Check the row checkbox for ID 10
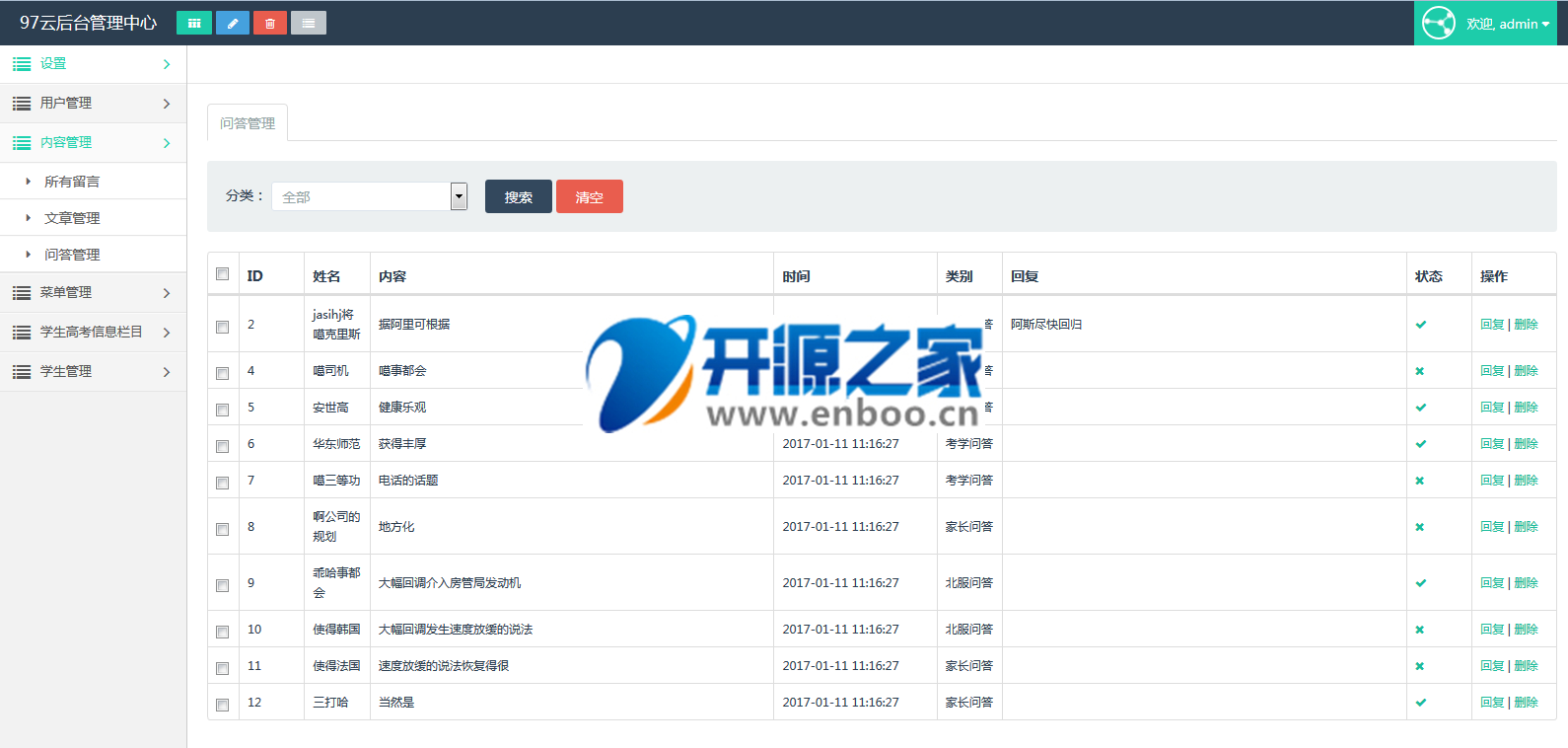1568x748 pixels. point(223,632)
